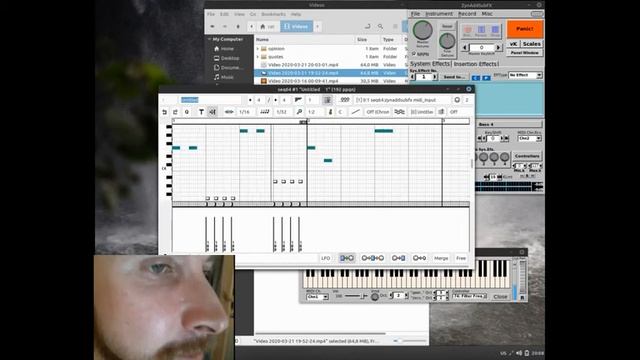The height and width of the screenshot is (360, 640).
Task: Click the red Rec. button in ZynAddSubFX
Action: coord(468,30)
